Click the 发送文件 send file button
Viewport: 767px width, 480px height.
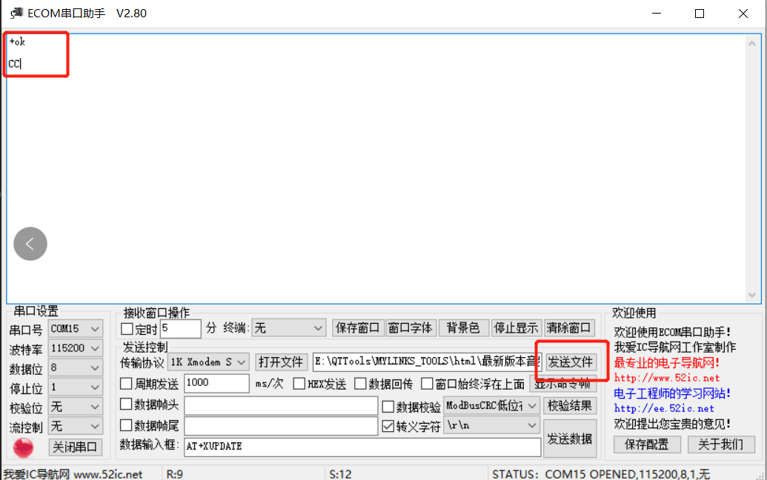pos(570,361)
